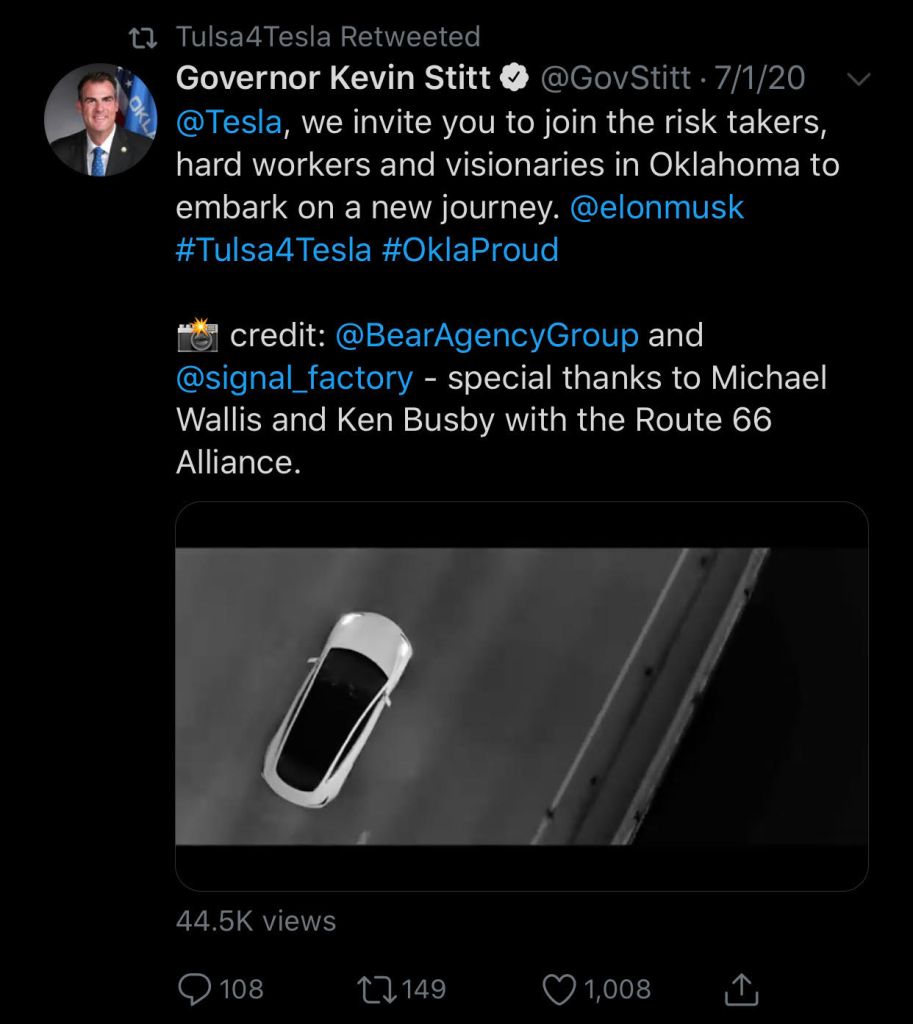Click the @GovStitt handle

[616, 78]
